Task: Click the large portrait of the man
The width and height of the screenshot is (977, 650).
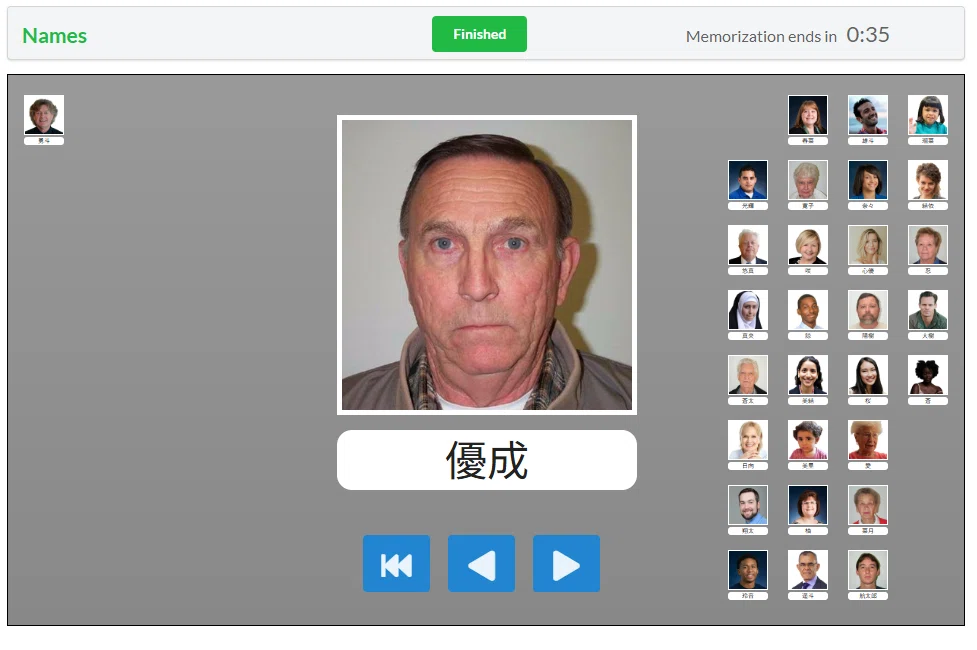Action: point(487,265)
